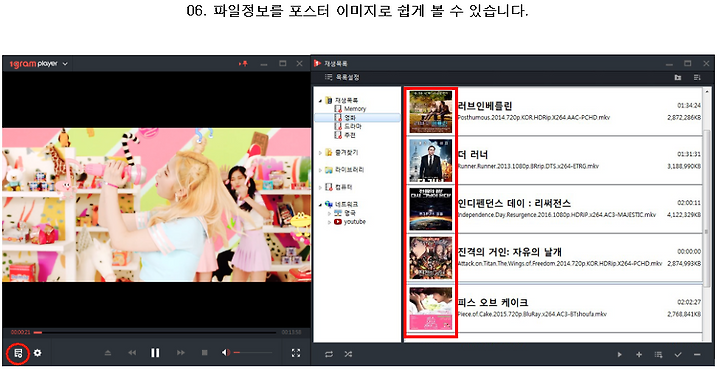Click Piece.of.Cake.2015 mkv filename

coord(532,314)
